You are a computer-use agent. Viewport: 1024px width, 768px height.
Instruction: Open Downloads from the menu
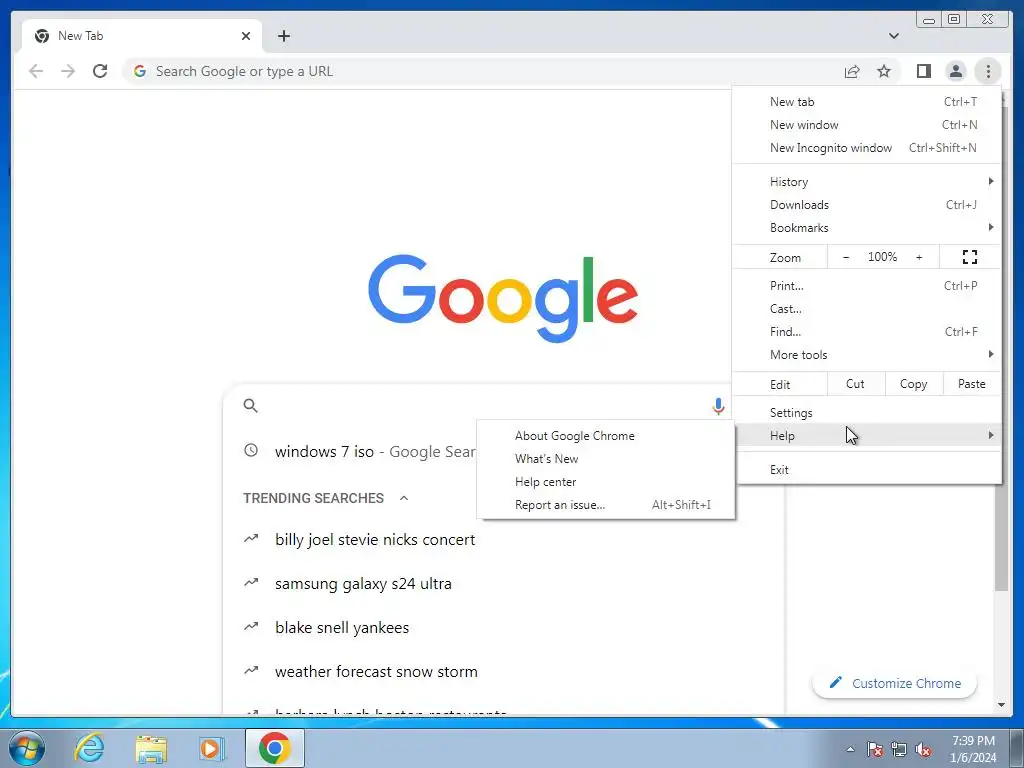click(x=867, y=204)
